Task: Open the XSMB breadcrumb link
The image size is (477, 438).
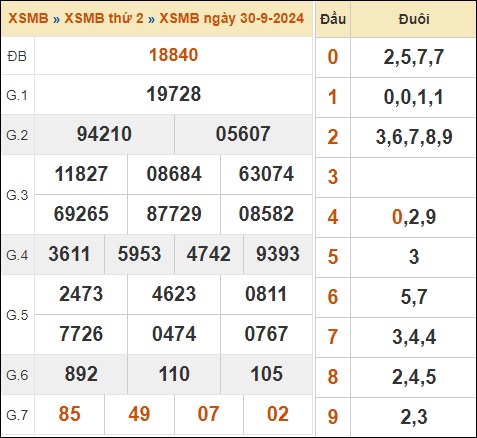Action: click(x=28, y=18)
